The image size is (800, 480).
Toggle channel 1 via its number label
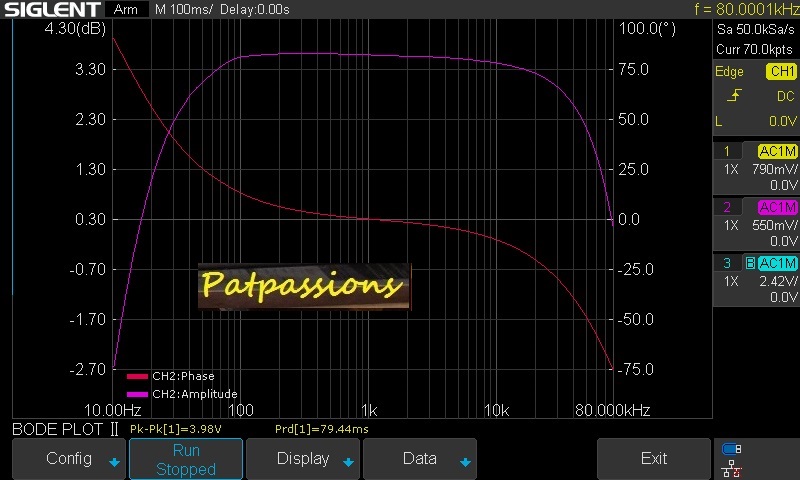coord(727,151)
